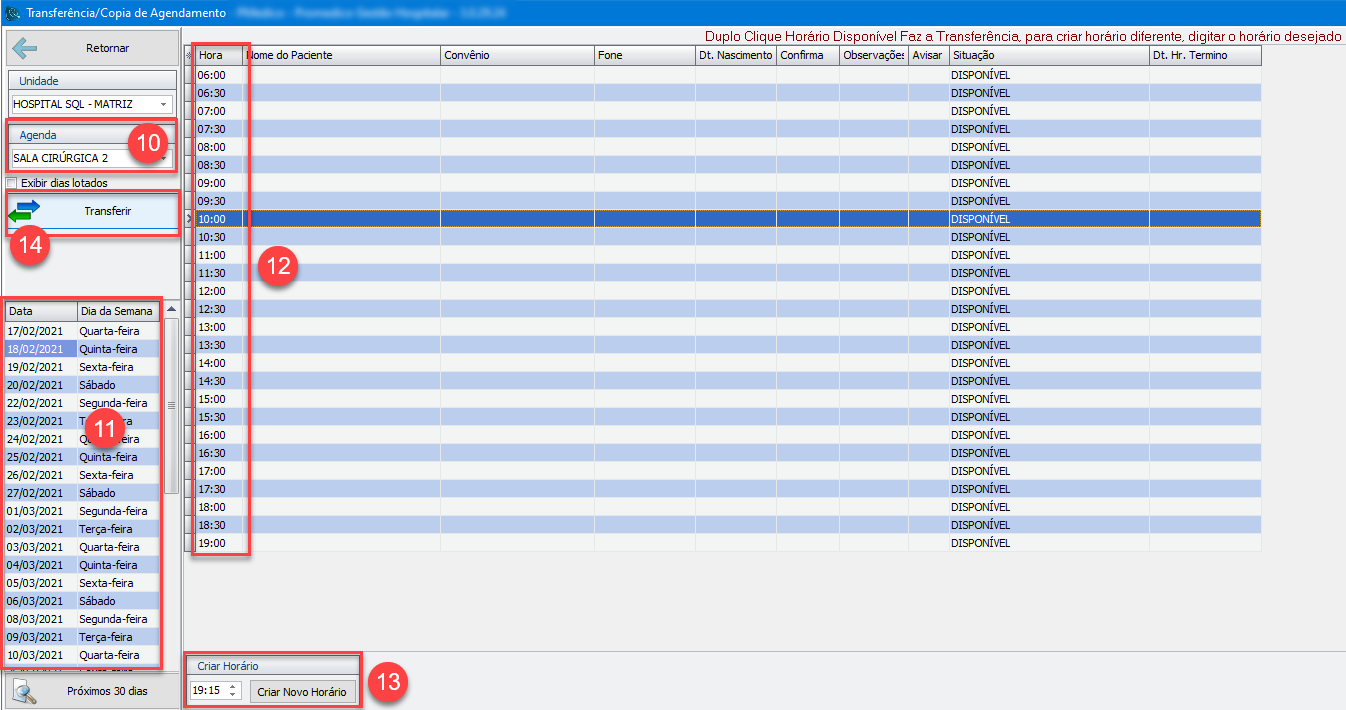Viewport: 1346px width, 710px height.
Task: Decrease time with Criar Horário down arrow
Action: click(233, 695)
